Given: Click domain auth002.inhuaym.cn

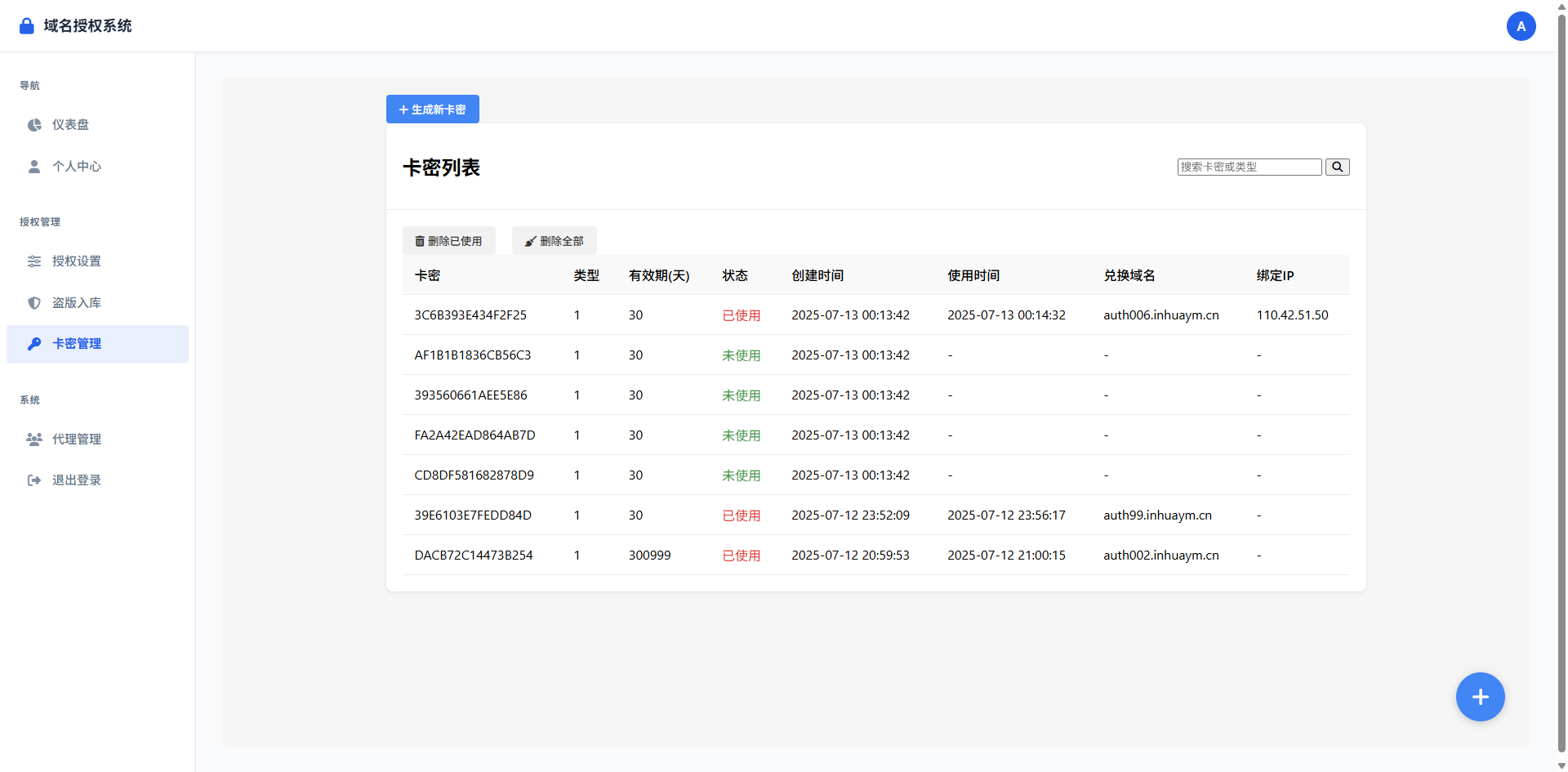Looking at the screenshot, I should click(x=1161, y=556).
